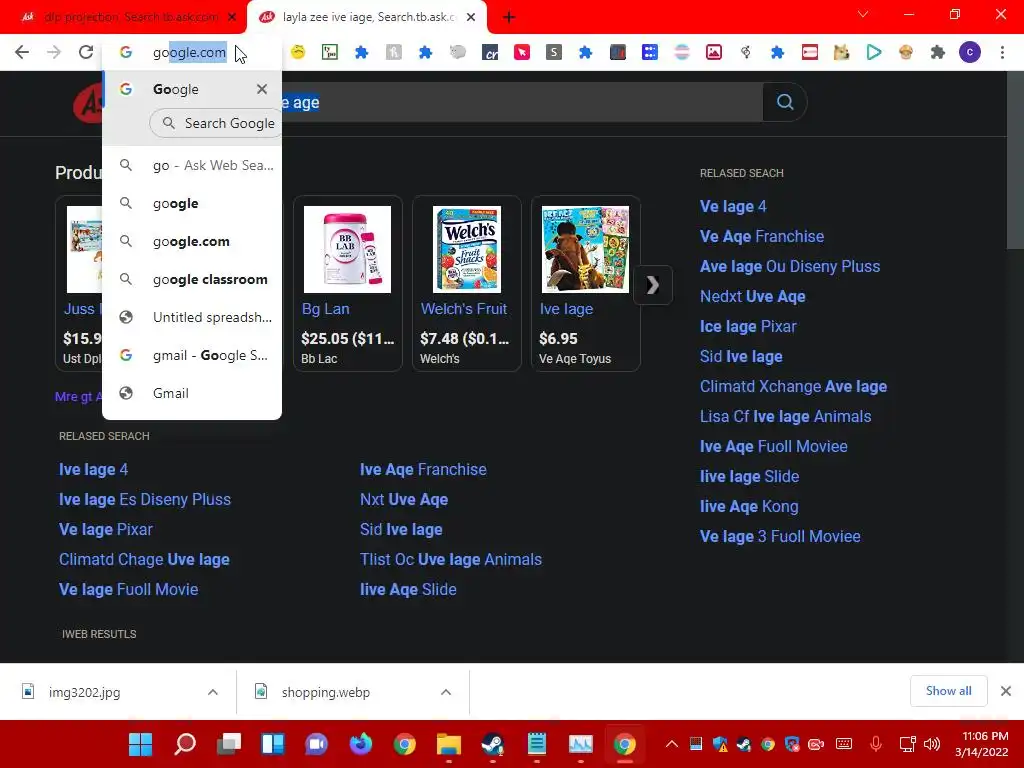Screen dimensions: 1024x768
Task: Click 'Show all' downloads button
Action: [x=948, y=691]
